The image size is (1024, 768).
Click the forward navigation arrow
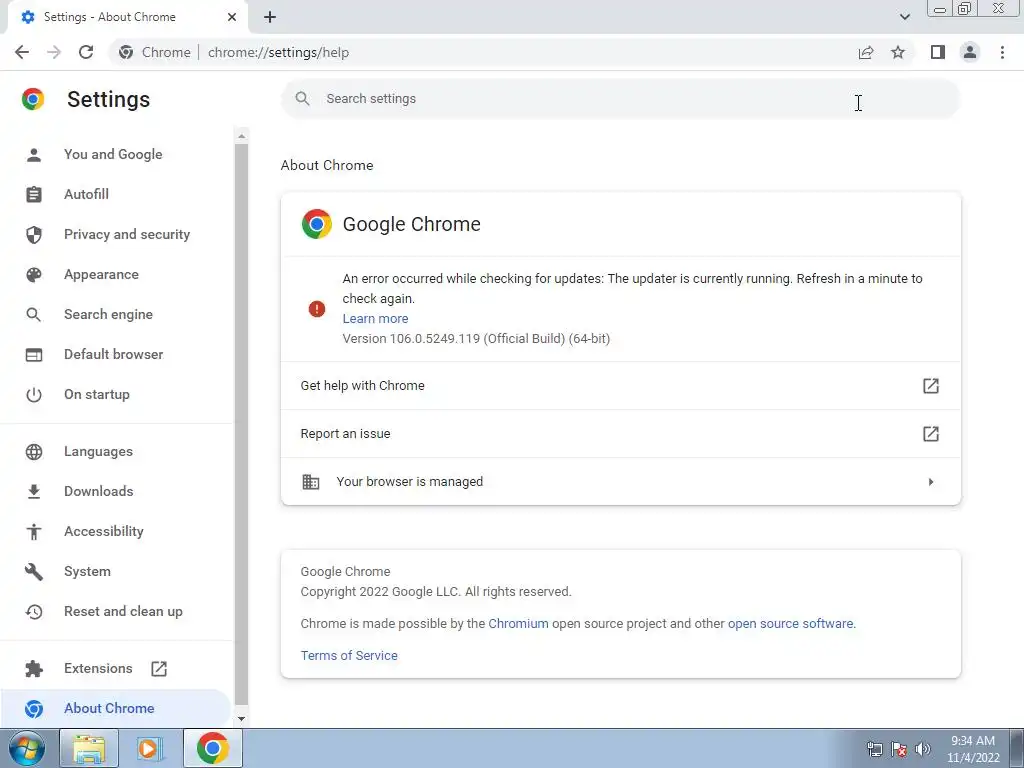pos(54,52)
